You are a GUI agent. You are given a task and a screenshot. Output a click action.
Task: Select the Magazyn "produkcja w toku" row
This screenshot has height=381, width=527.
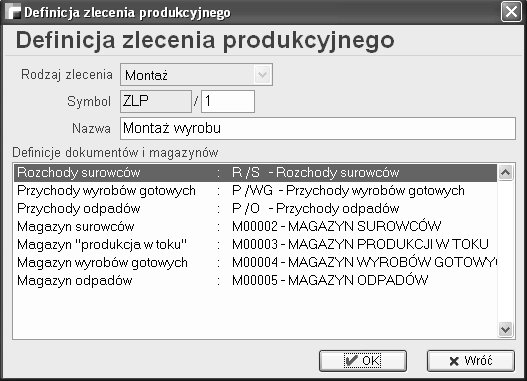click(x=255, y=245)
